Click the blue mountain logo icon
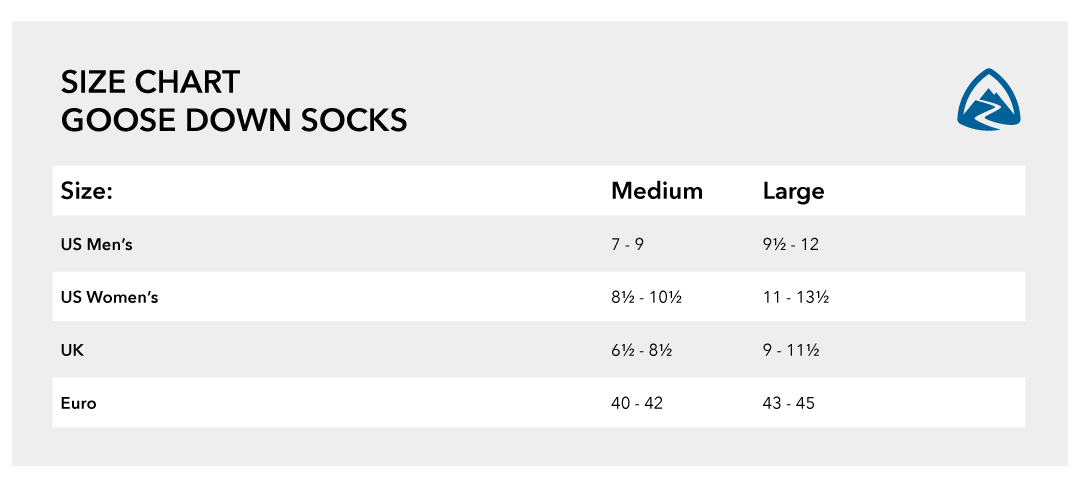The height and width of the screenshot is (500, 1080). coord(988,98)
